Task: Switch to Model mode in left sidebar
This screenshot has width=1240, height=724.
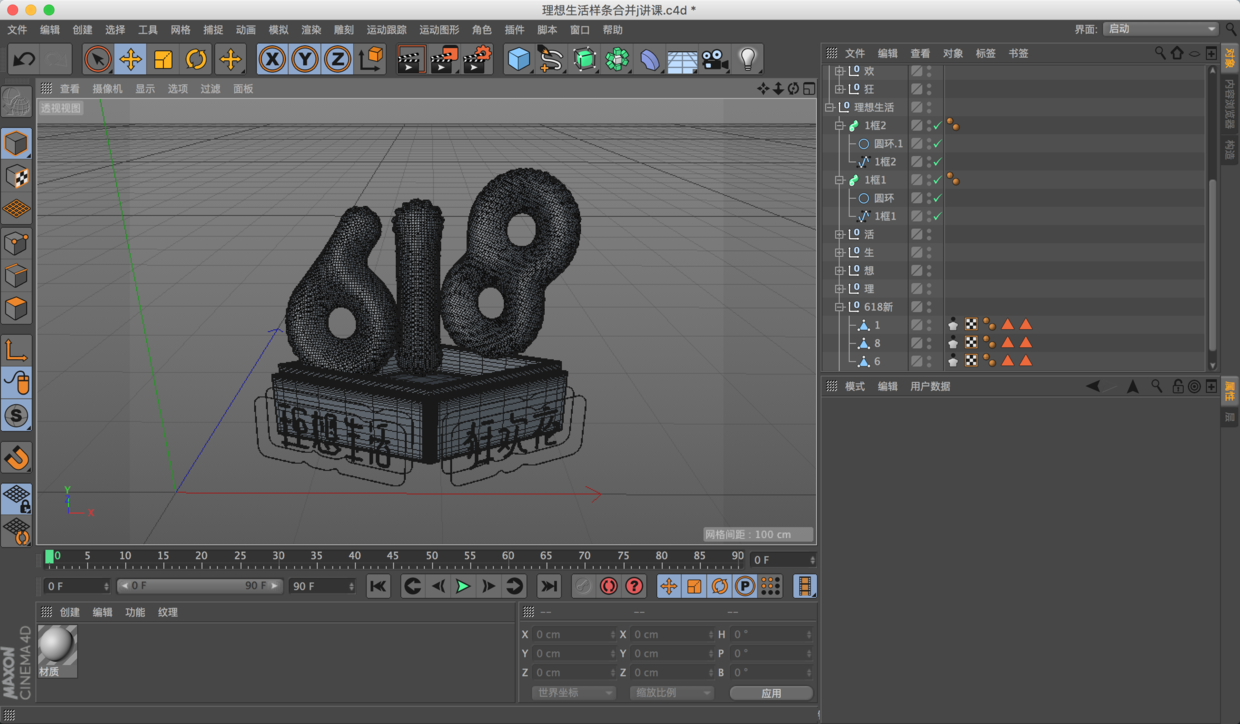Action: (x=16, y=143)
